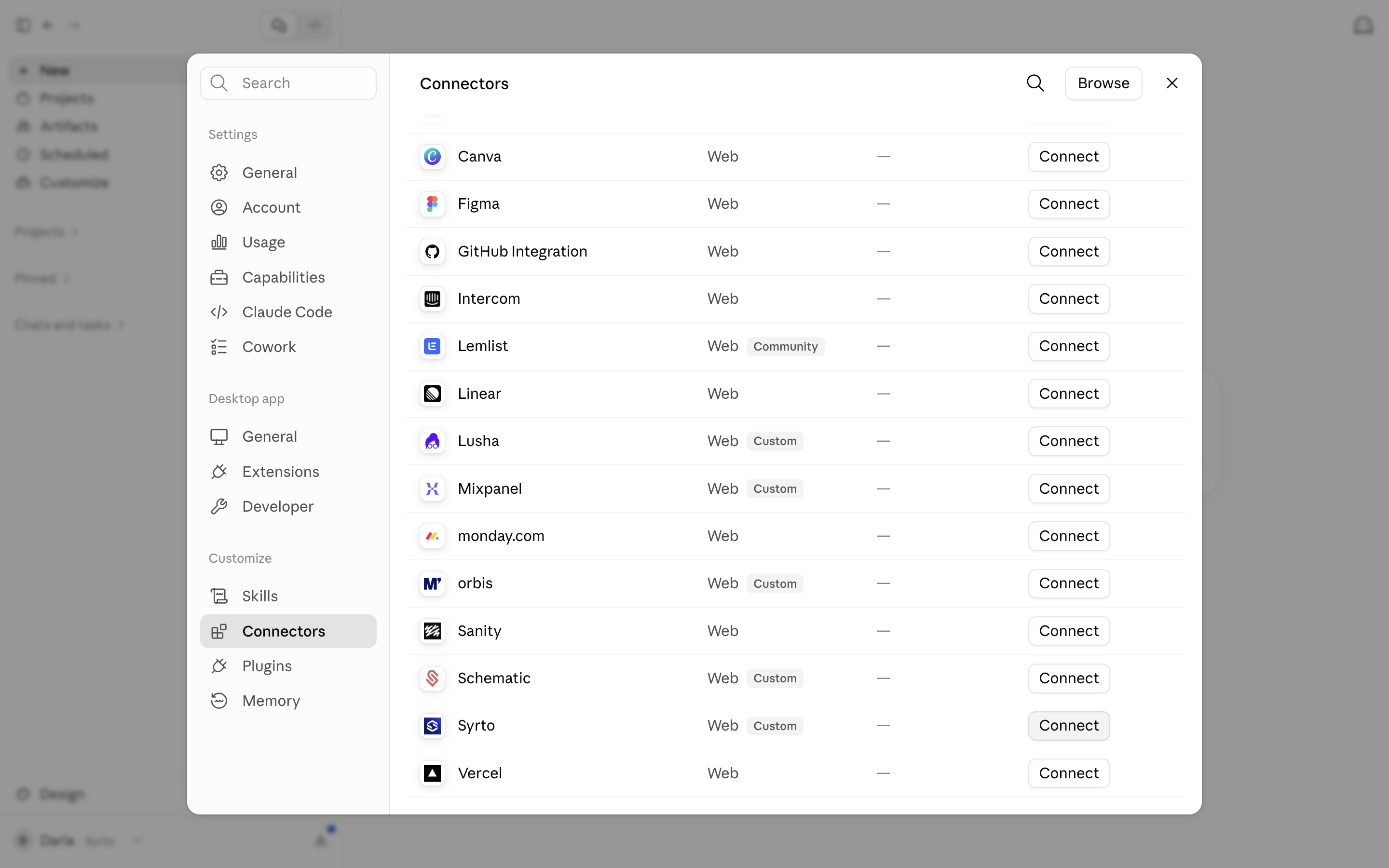This screenshot has width=1389, height=868.
Task: Connect the orbis connector
Action: 1069,583
